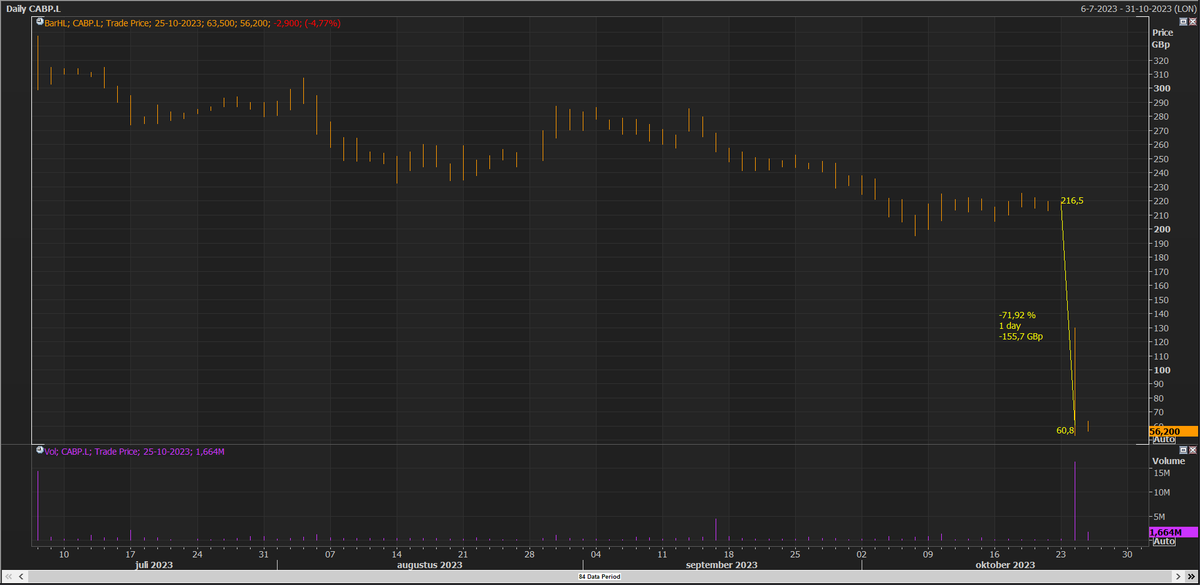Click the 'oktober 2023' month label

click(x=1007, y=565)
